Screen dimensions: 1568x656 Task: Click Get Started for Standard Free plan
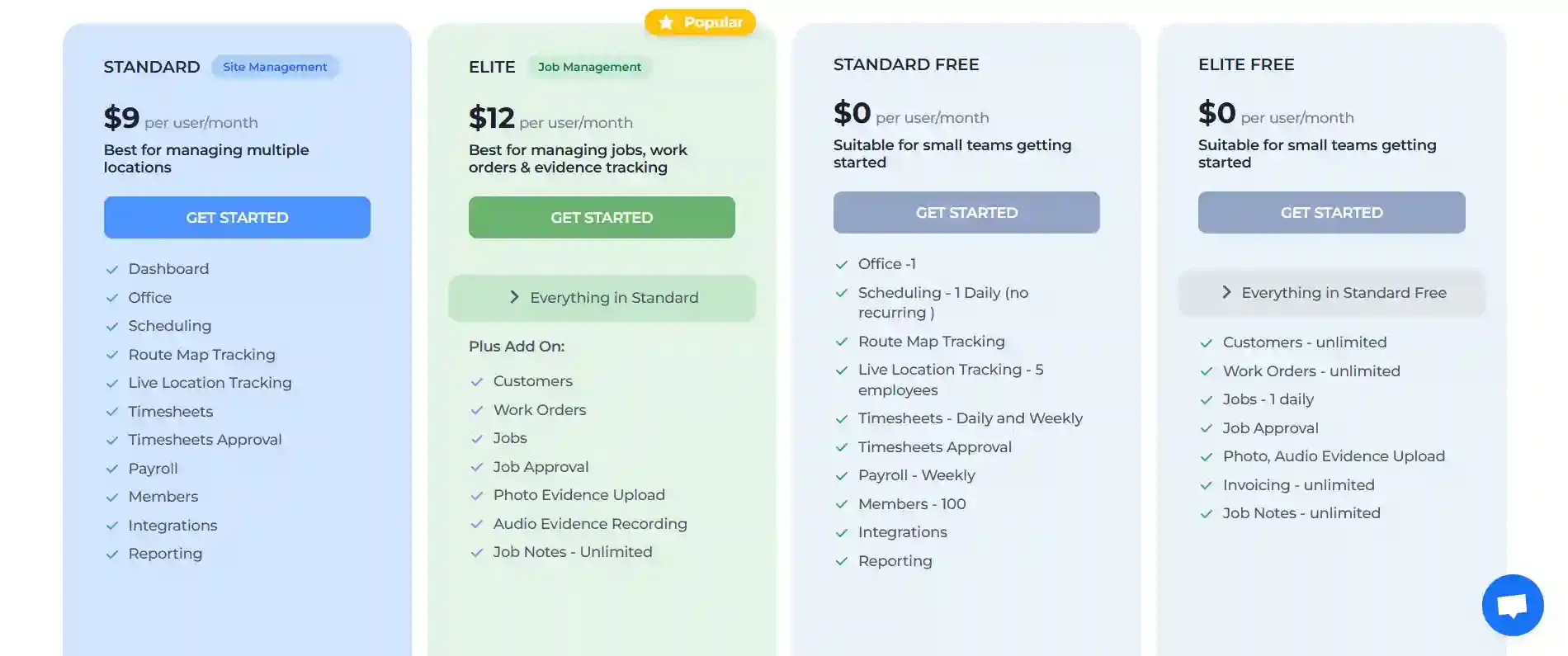pyautogui.click(x=966, y=213)
